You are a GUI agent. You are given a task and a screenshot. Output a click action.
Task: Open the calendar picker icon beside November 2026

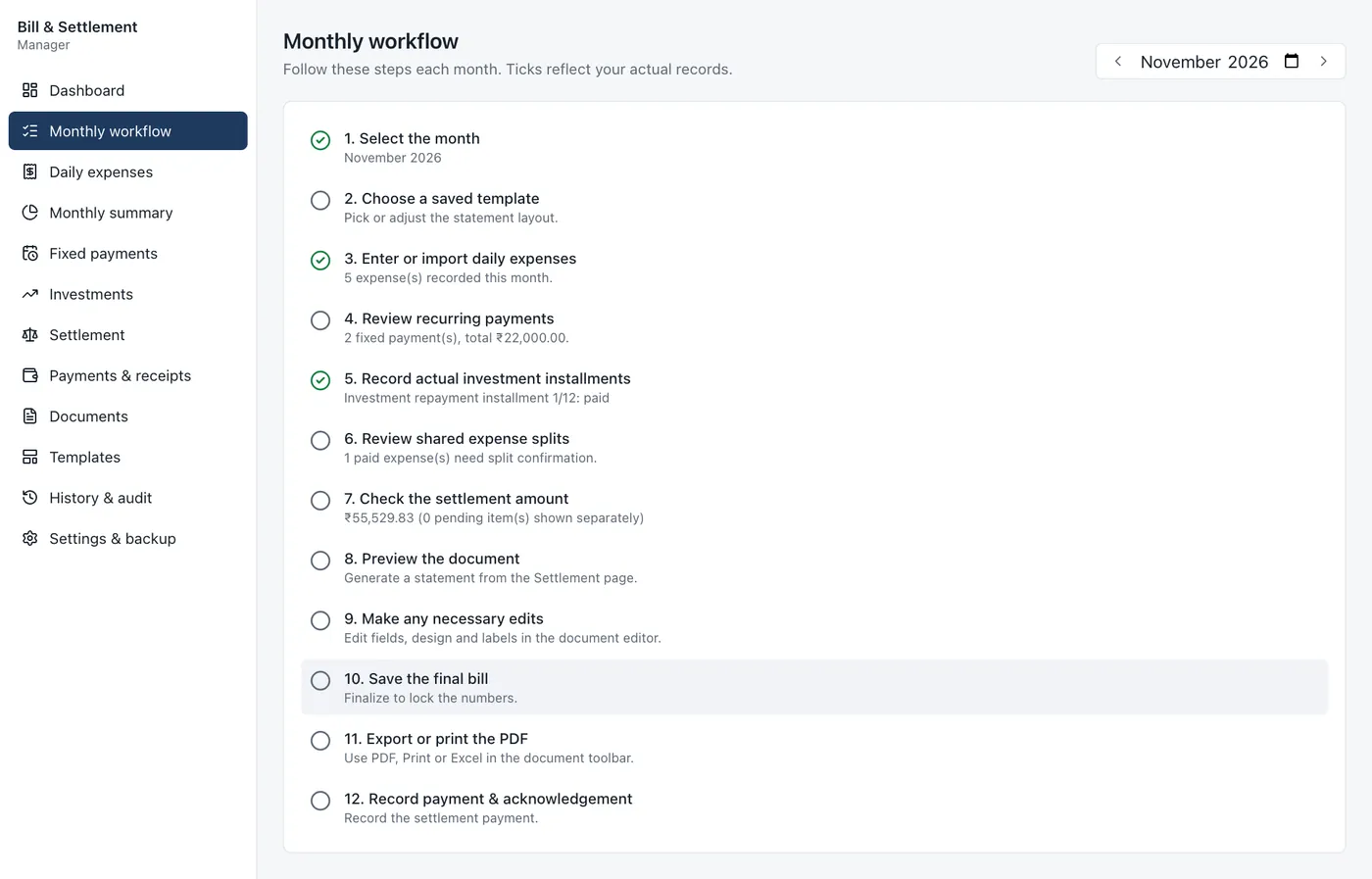tap(1292, 61)
